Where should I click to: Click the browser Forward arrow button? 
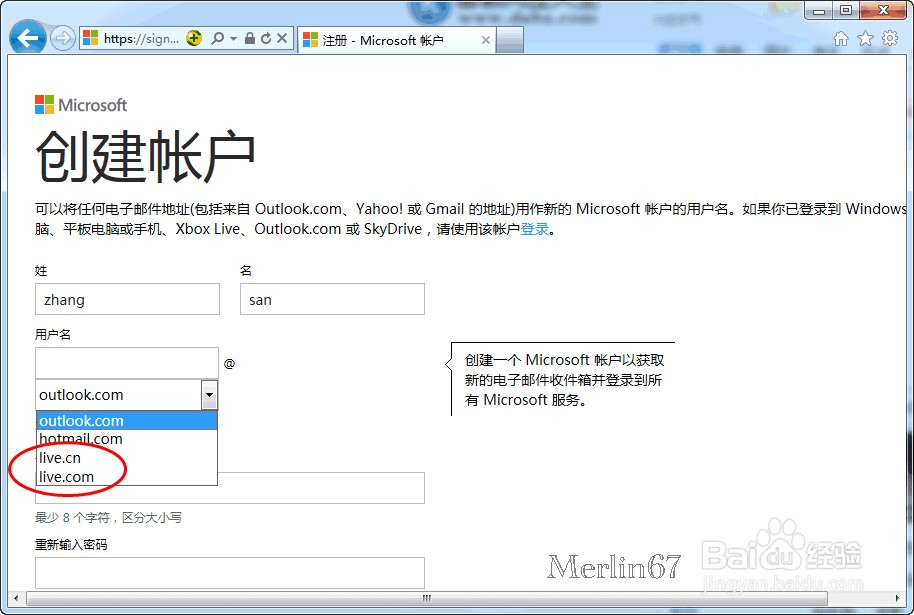coord(62,39)
